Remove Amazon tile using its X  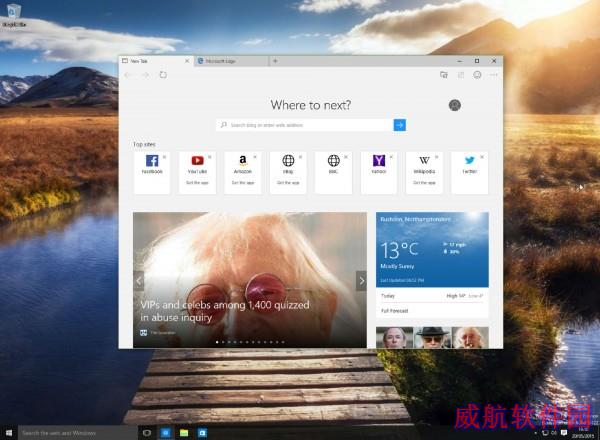coord(255,157)
